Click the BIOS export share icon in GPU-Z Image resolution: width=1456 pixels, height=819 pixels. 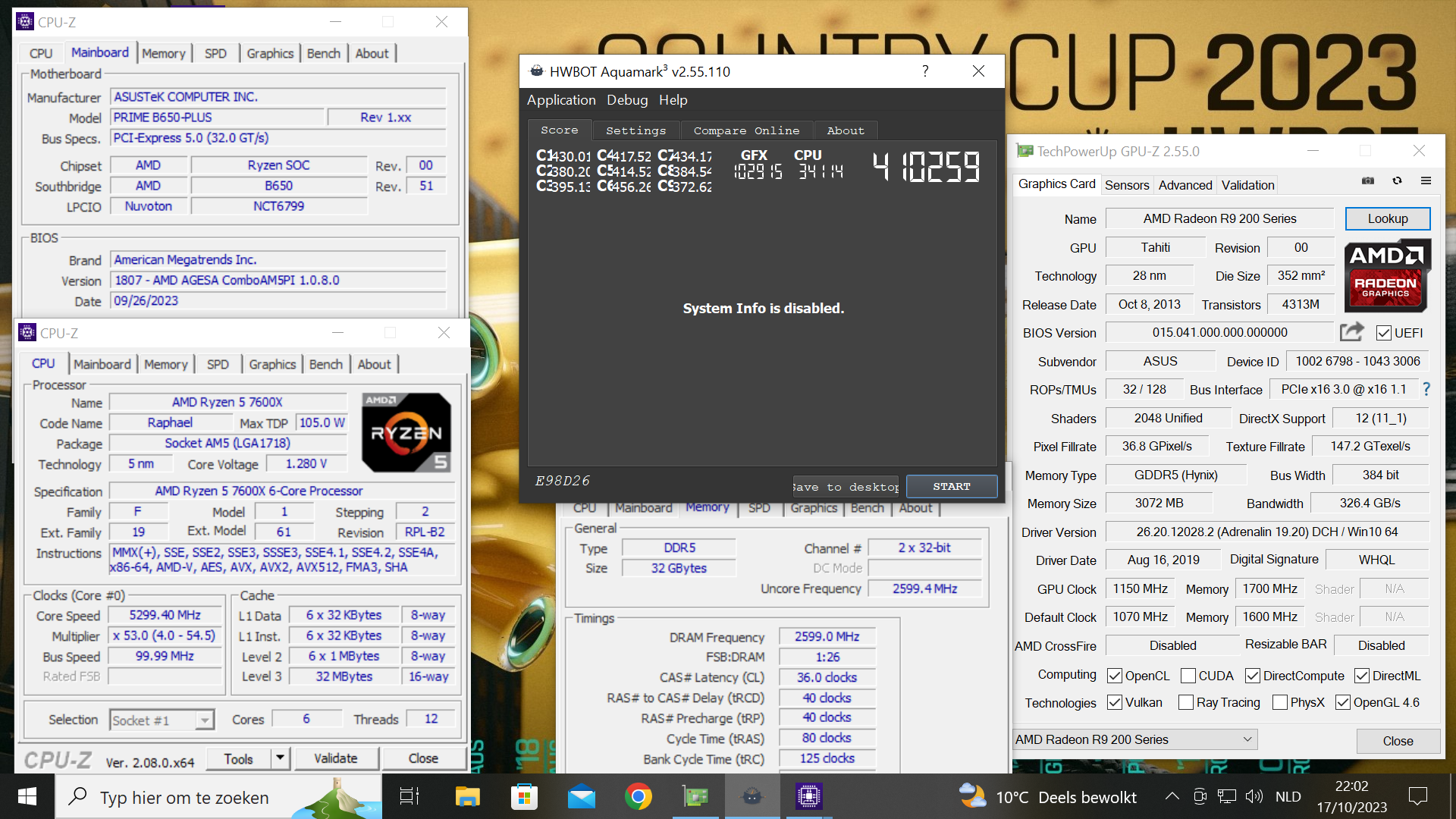click(1351, 332)
